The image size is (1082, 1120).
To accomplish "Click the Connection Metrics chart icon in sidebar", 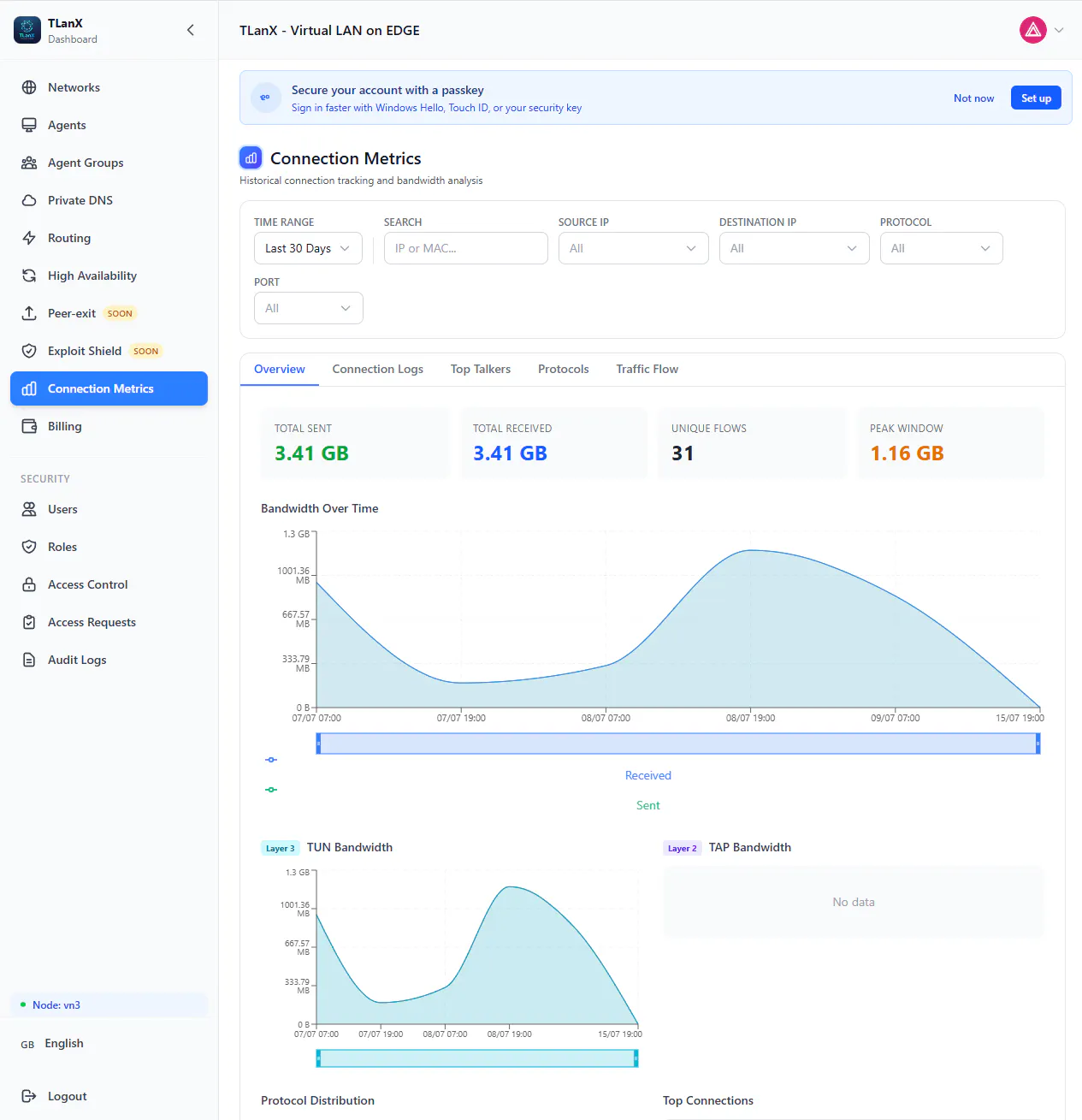I will click(x=29, y=388).
